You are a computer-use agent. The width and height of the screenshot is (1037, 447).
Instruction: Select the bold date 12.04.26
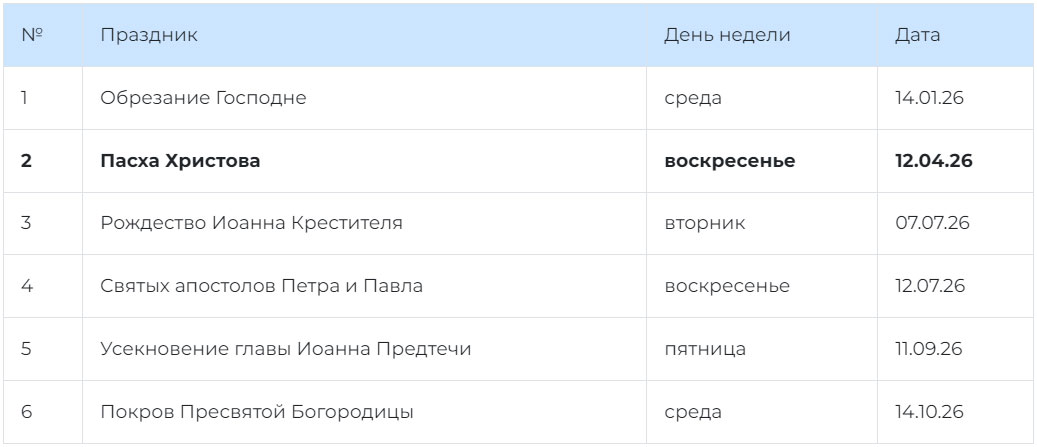pos(934,161)
